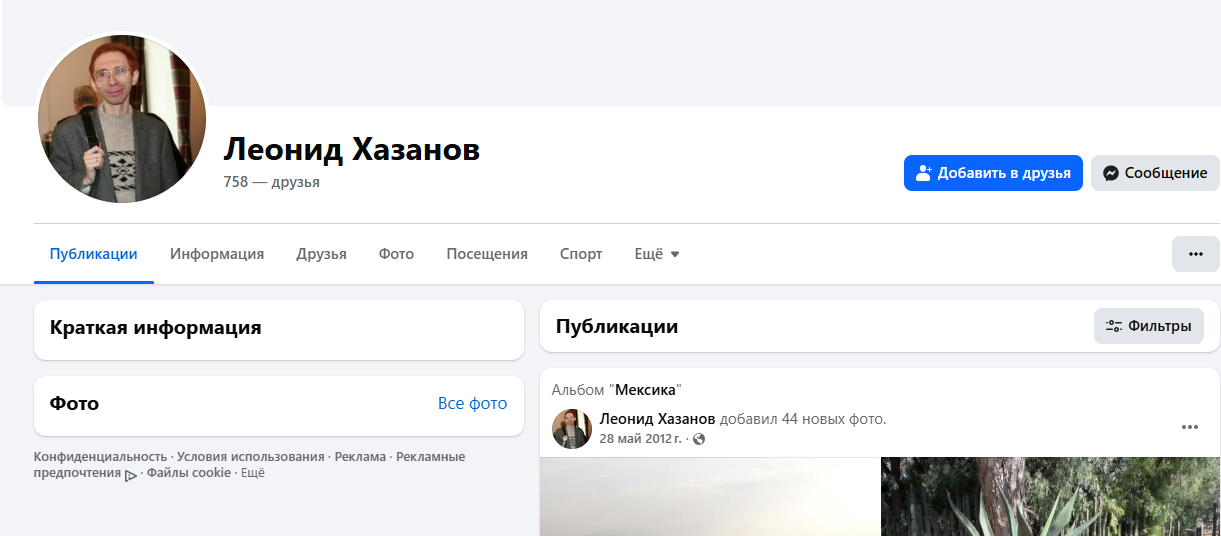
Task: Open the Спорт tab
Action: pos(581,254)
